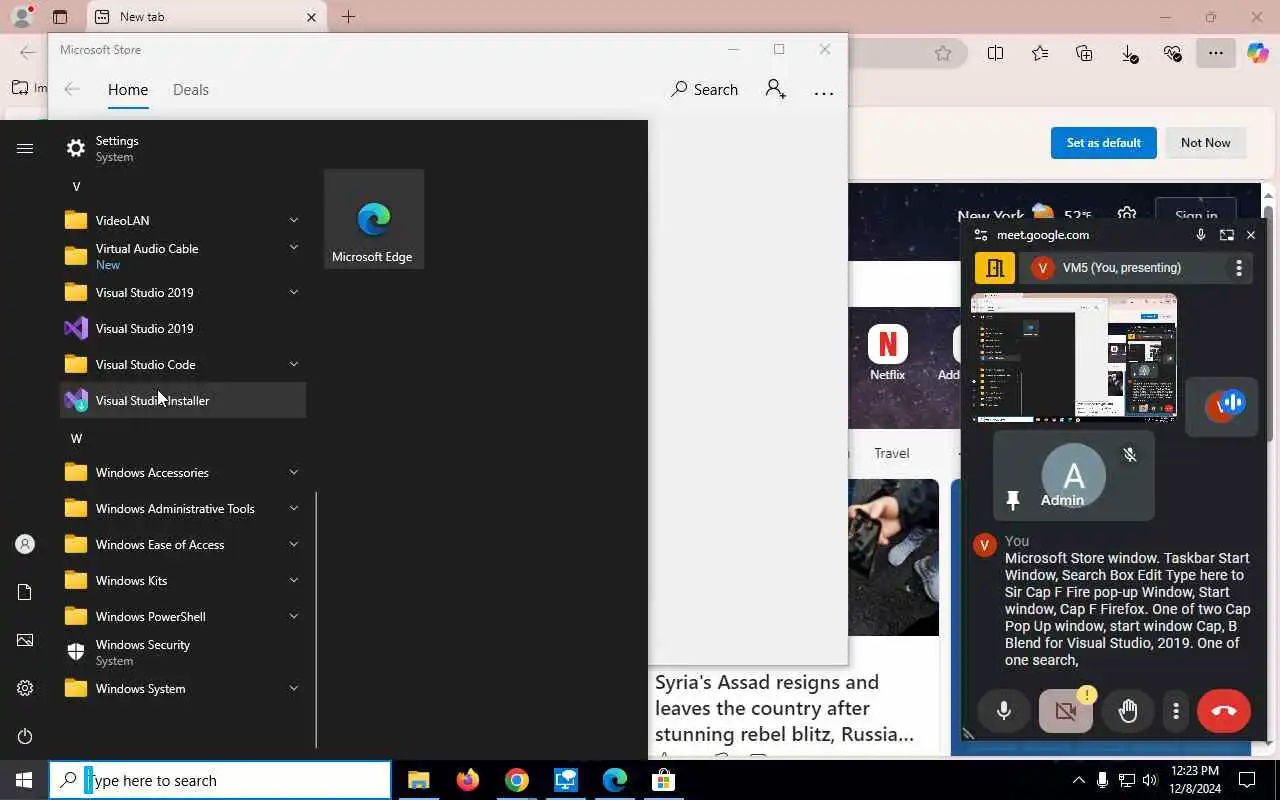
Task: Mute microphone in Meet popup
Action: point(1004,711)
